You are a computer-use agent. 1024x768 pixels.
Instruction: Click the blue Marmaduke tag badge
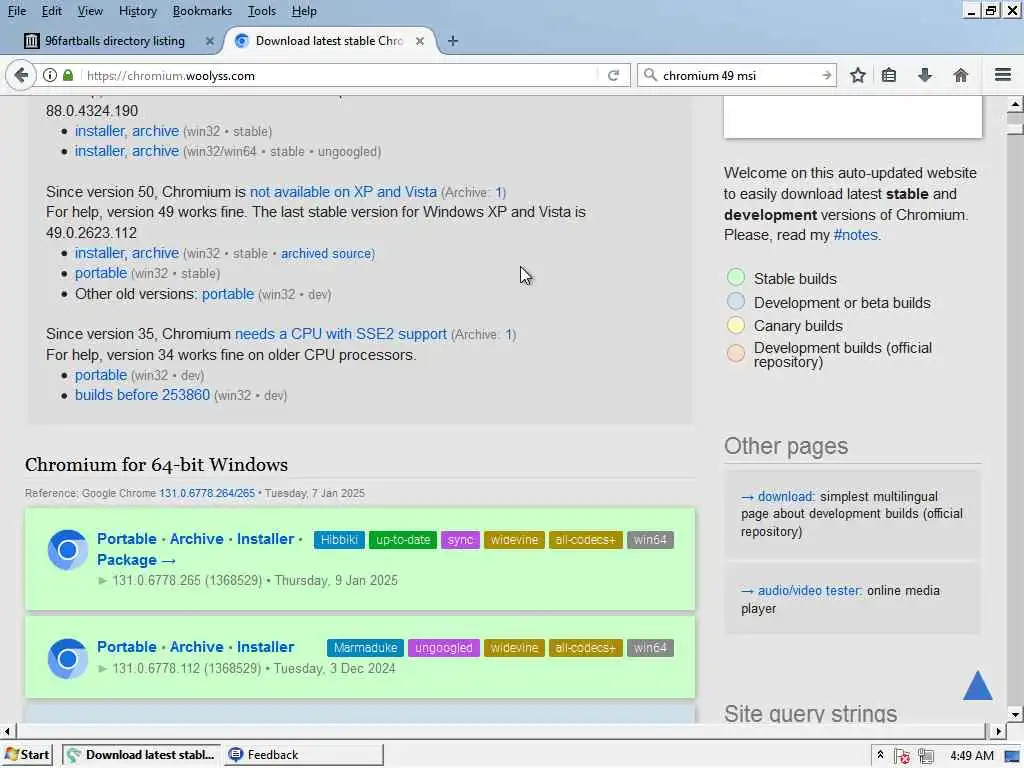coord(365,648)
